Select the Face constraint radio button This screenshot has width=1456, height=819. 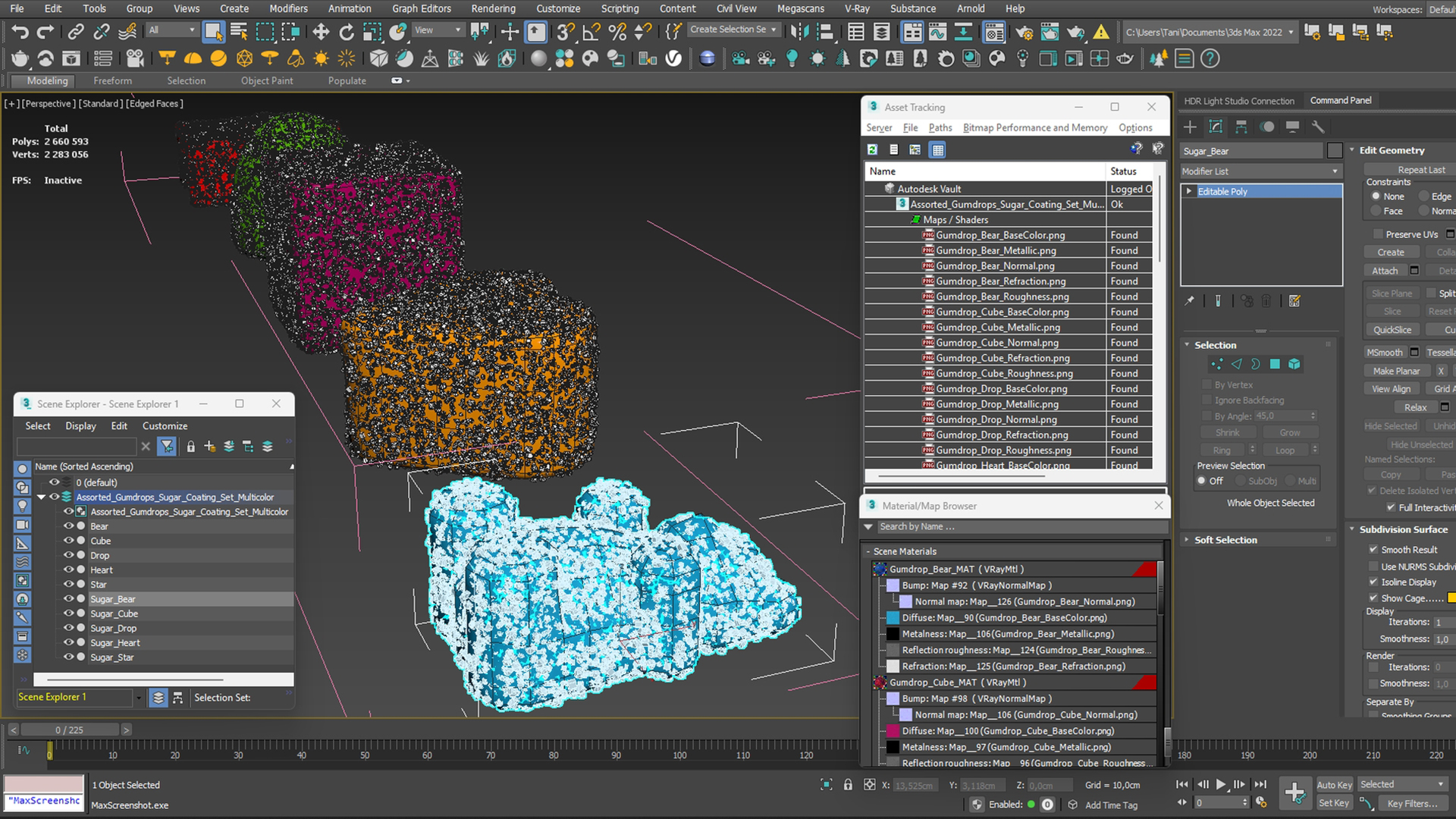pyautogui.click(x=1376, y=211)
